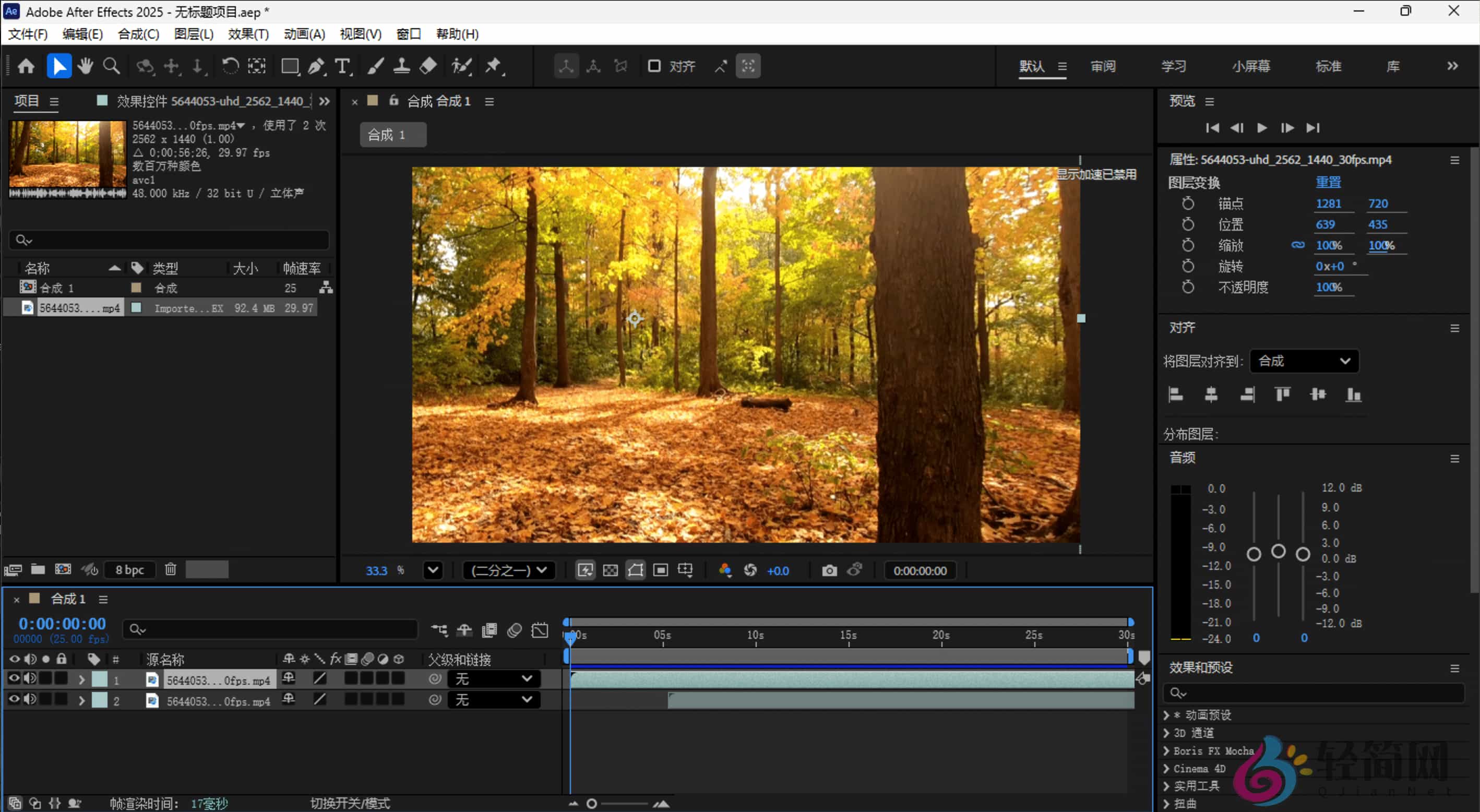Viewport: 1480px width, 812px height.
Task: Open the viewer resolution dropdown showing 二分之一
Action: [x=508, y=570]
